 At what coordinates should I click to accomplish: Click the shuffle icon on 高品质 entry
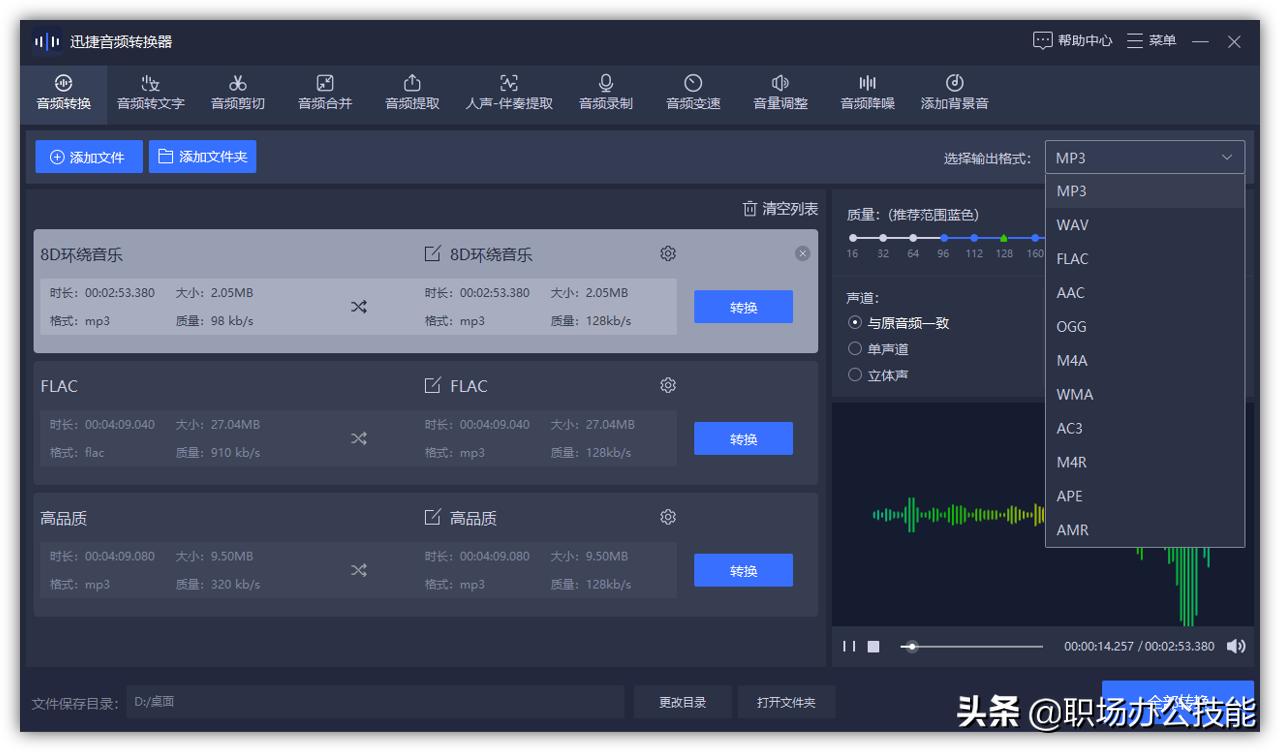(x=359, y=570)
